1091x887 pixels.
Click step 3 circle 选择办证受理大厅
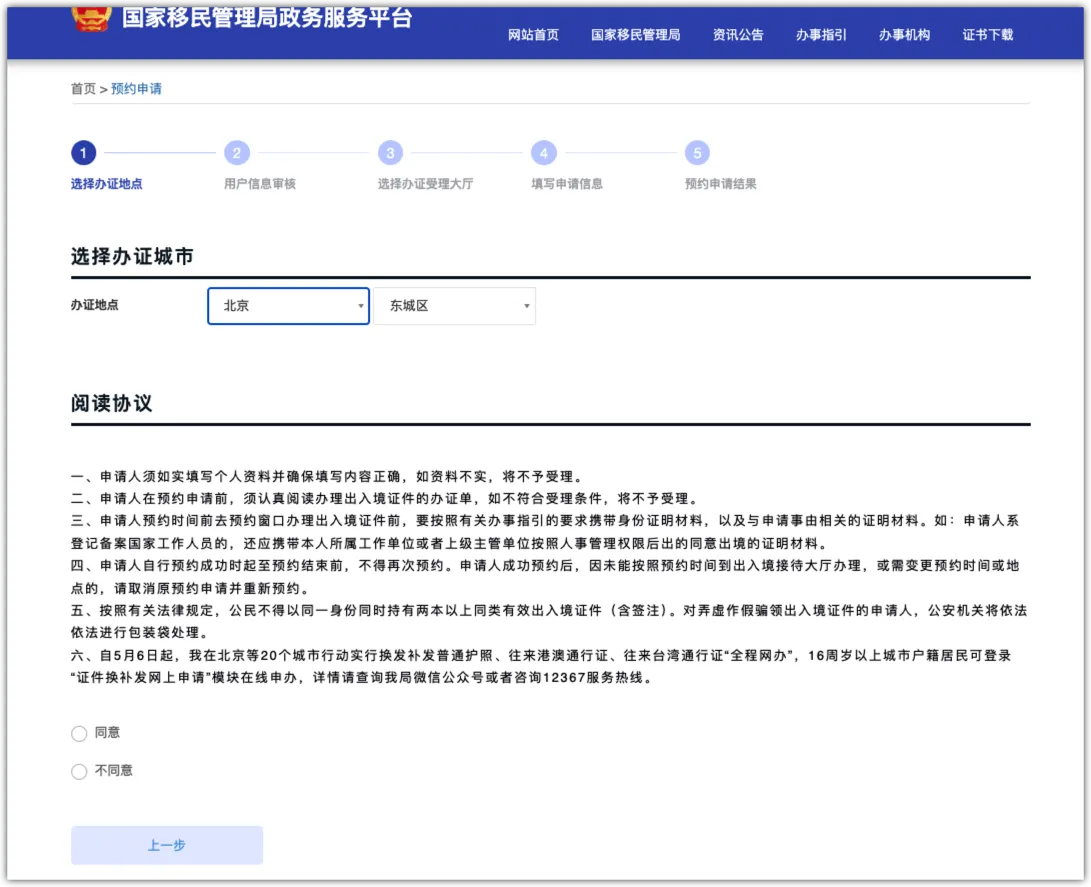coord(390,153)
